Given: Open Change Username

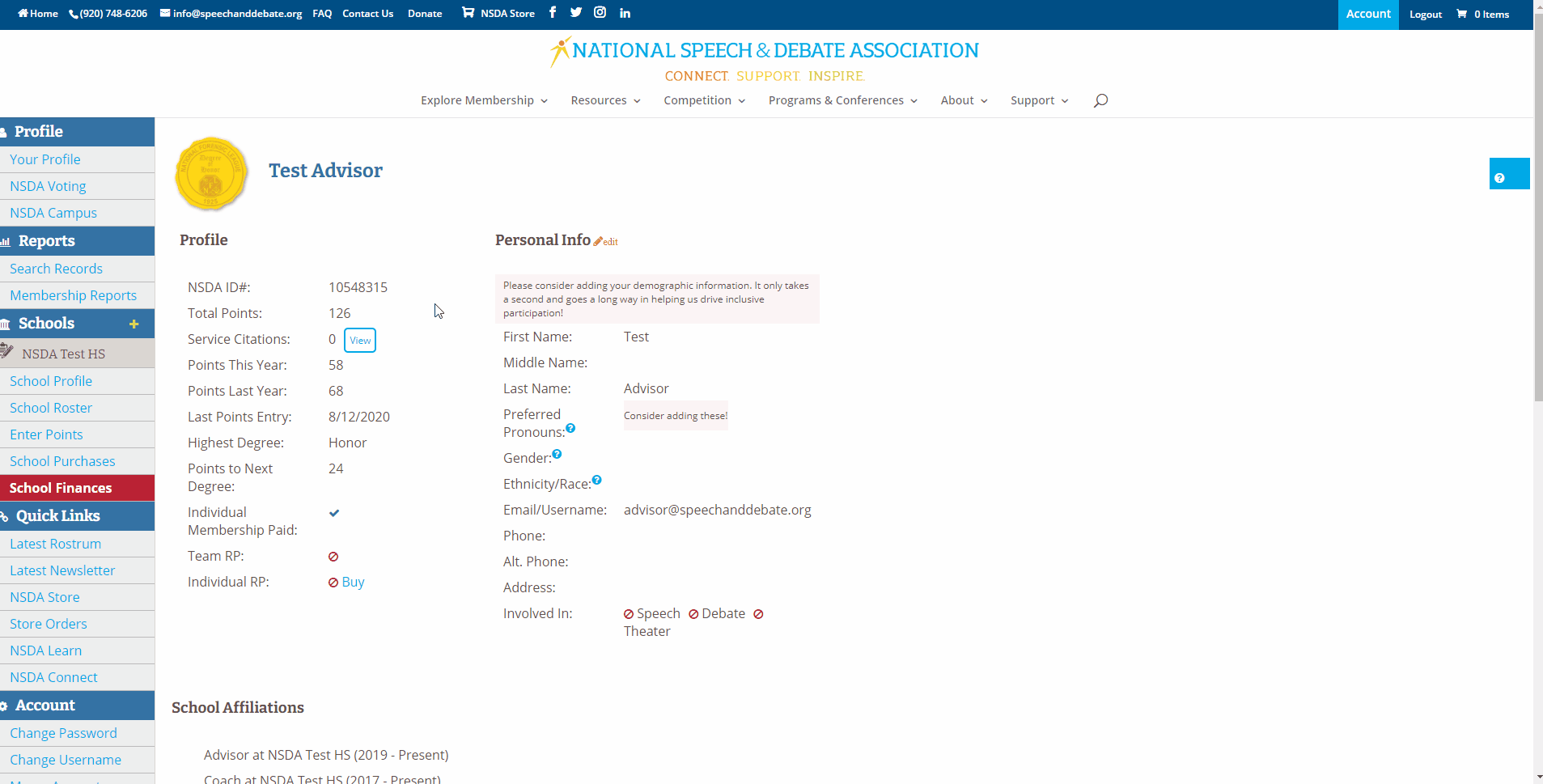Looking at the screenshot, I should [x=77, y=760].
